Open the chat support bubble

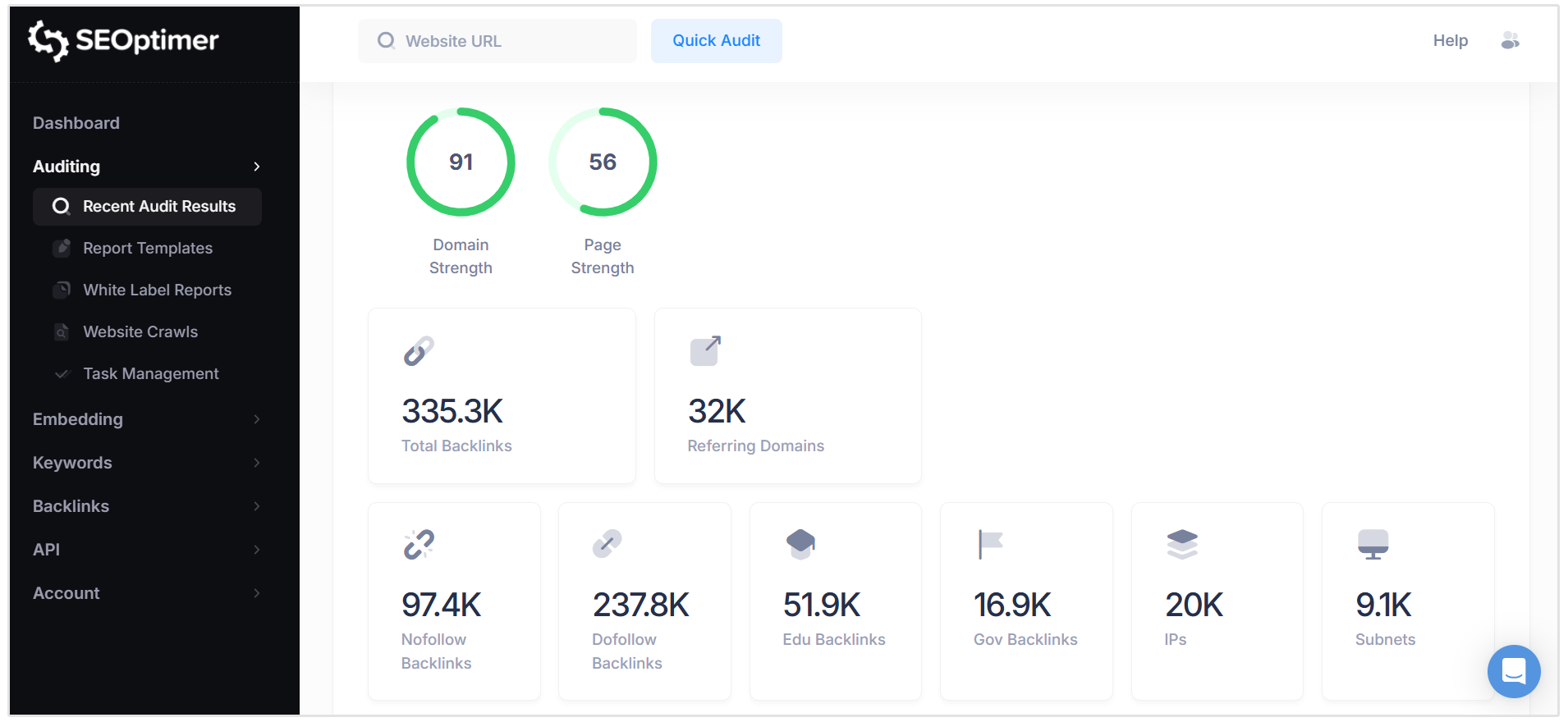click(1513, 671)
